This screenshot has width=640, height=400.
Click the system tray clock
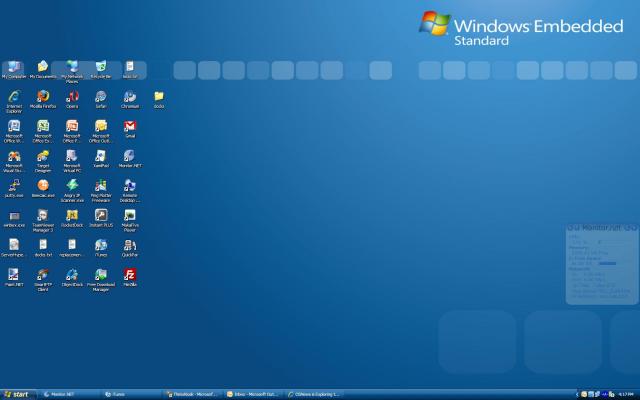coord(626,394)
